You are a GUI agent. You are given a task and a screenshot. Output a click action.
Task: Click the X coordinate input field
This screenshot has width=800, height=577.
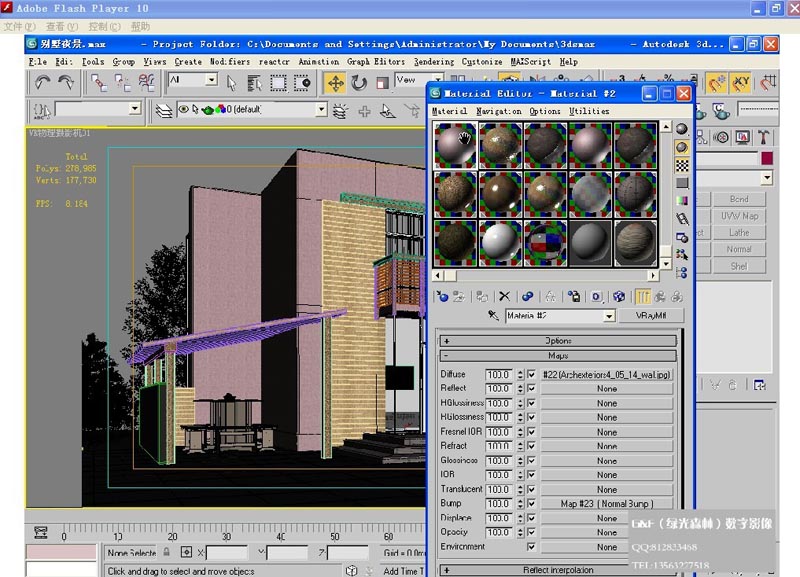(x=227, y=552)
